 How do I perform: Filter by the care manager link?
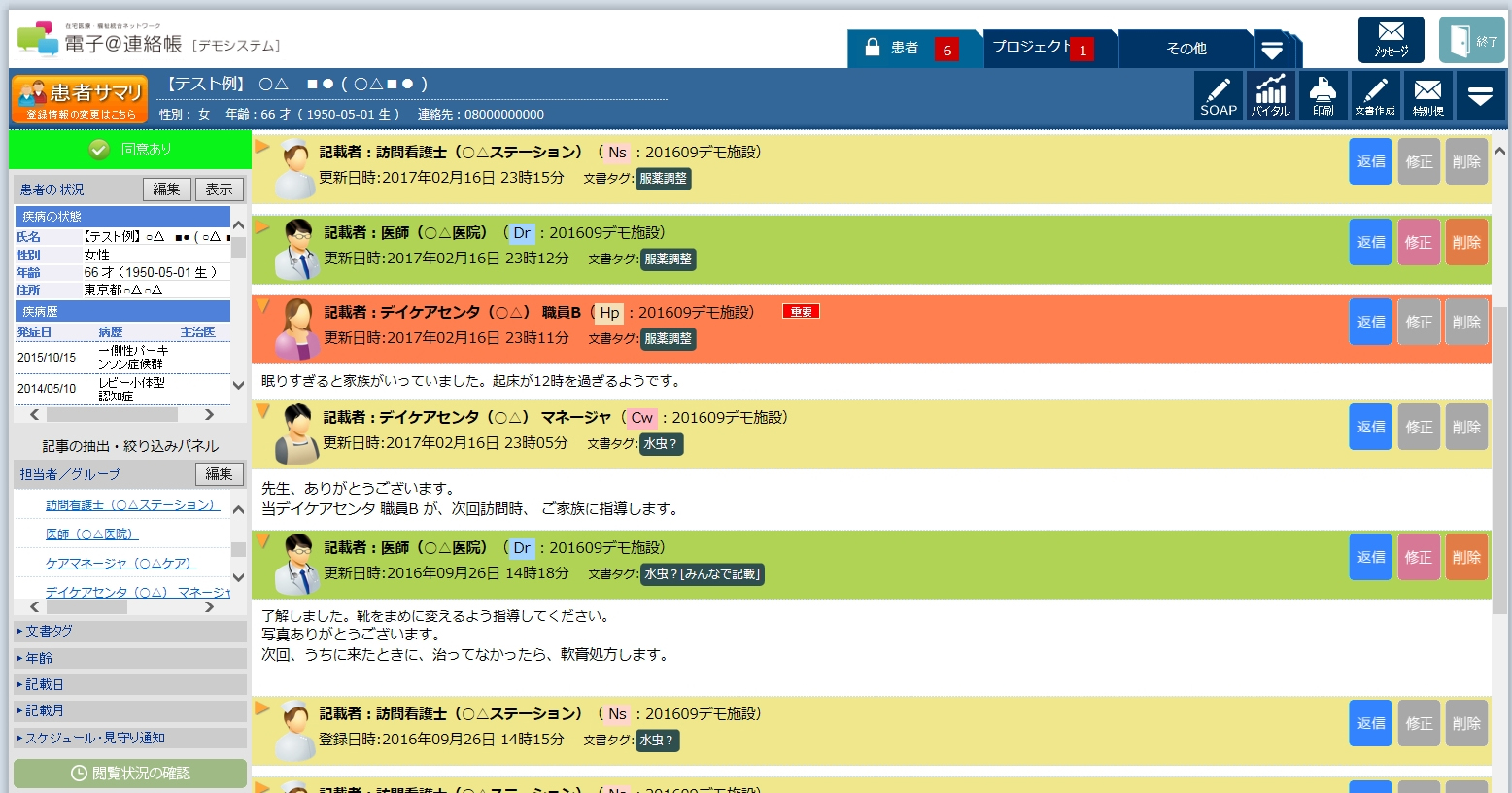pyautogui.click(x=120, y=563)
